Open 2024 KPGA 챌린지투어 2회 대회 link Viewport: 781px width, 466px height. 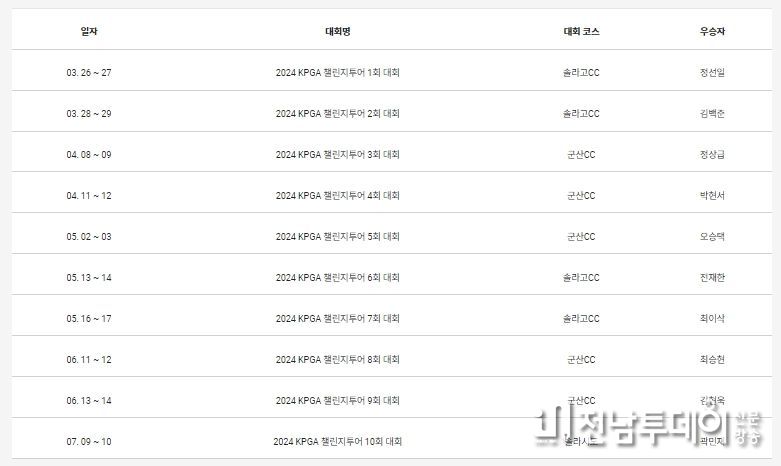click(338, 114)
